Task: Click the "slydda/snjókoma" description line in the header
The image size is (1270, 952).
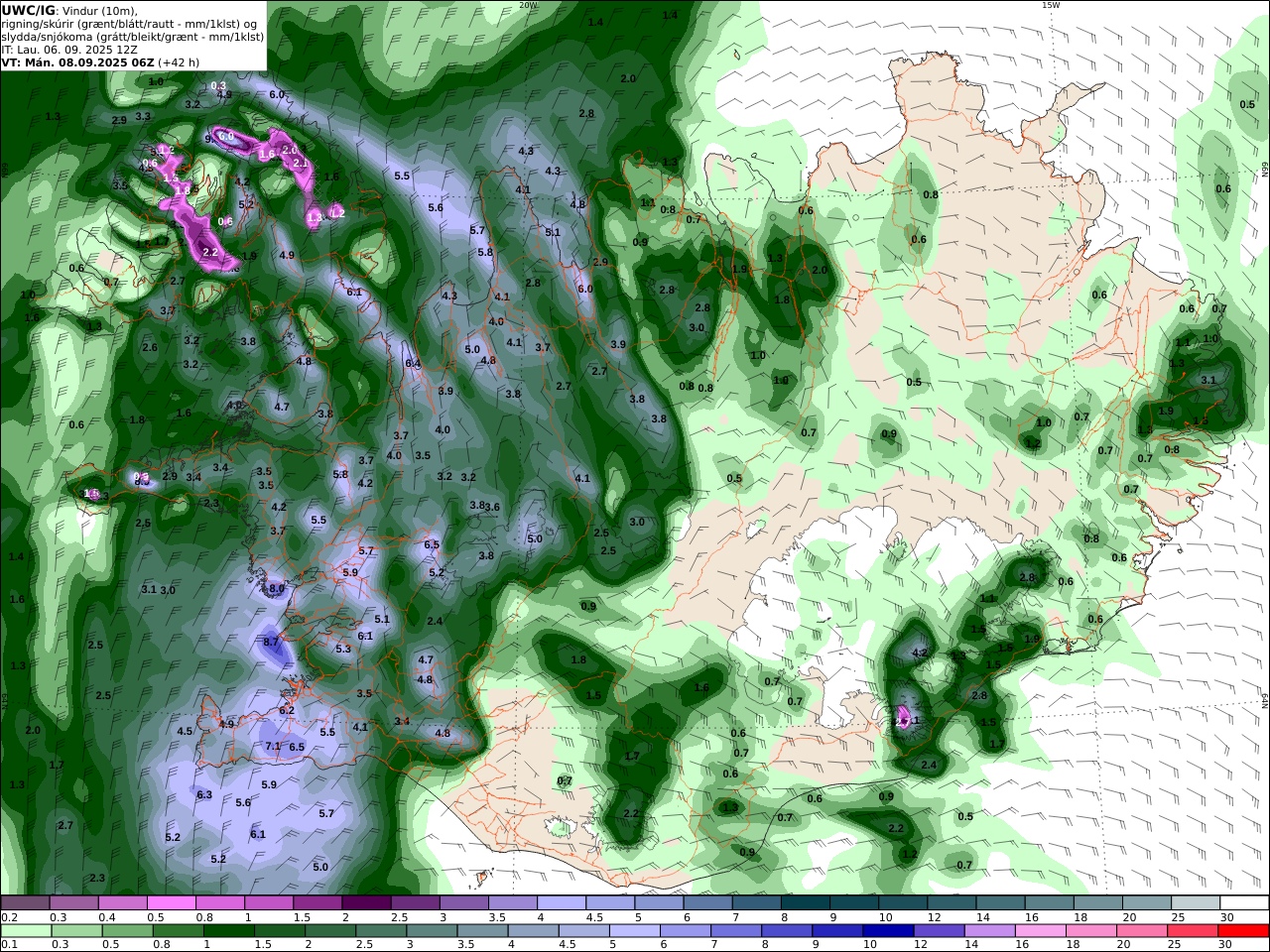Action: [x=133, y=37]
